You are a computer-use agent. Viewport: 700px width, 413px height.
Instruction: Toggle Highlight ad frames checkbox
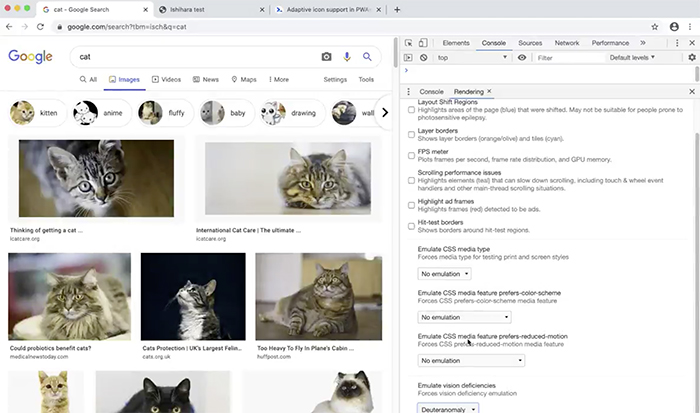pos(411,205)
